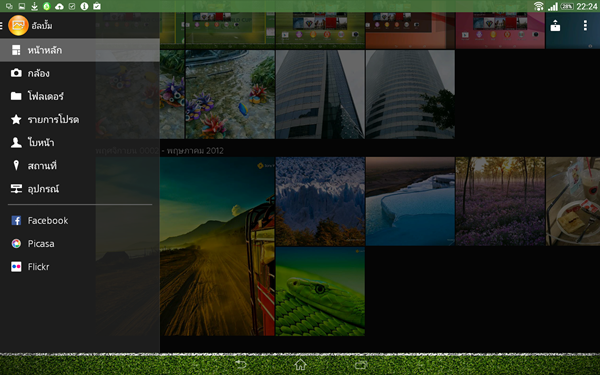Tap the share upload icon

click(x=555, y=26)
